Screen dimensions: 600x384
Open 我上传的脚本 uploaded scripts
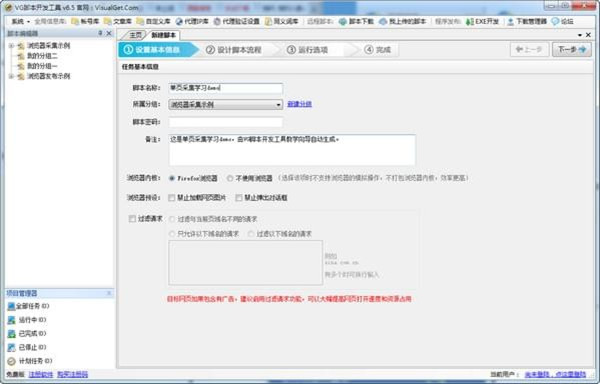pos(403,21)
